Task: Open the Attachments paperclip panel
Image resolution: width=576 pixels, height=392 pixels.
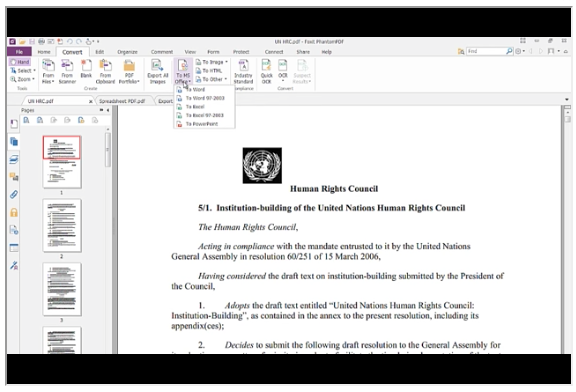Action: coord(14,194)
